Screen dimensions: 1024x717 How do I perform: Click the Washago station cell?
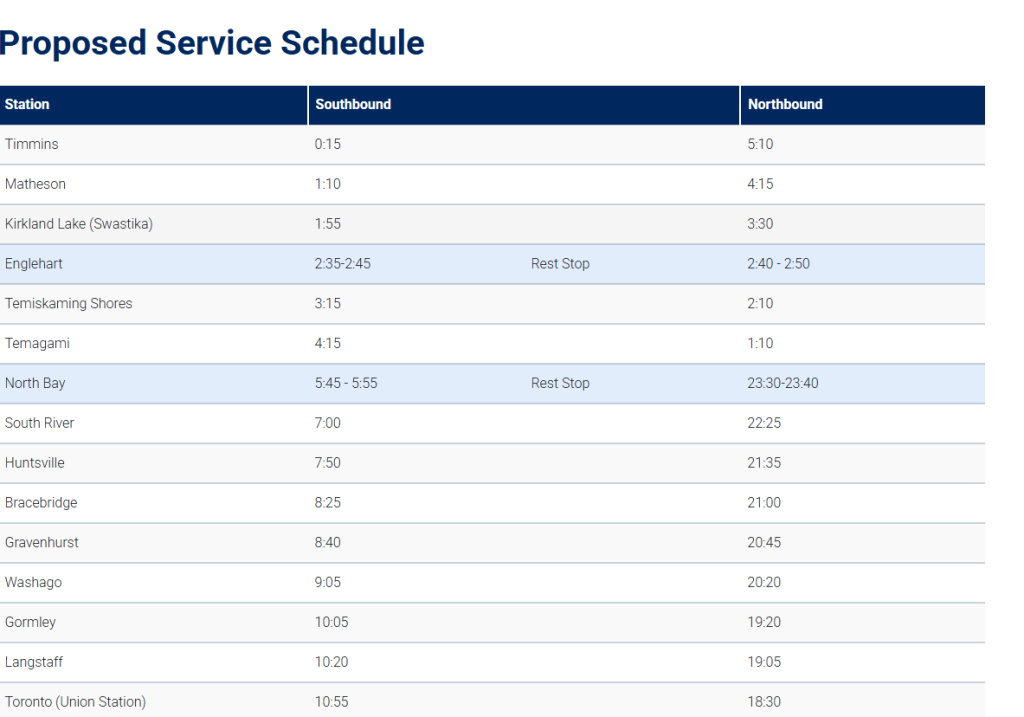point(33,582)
